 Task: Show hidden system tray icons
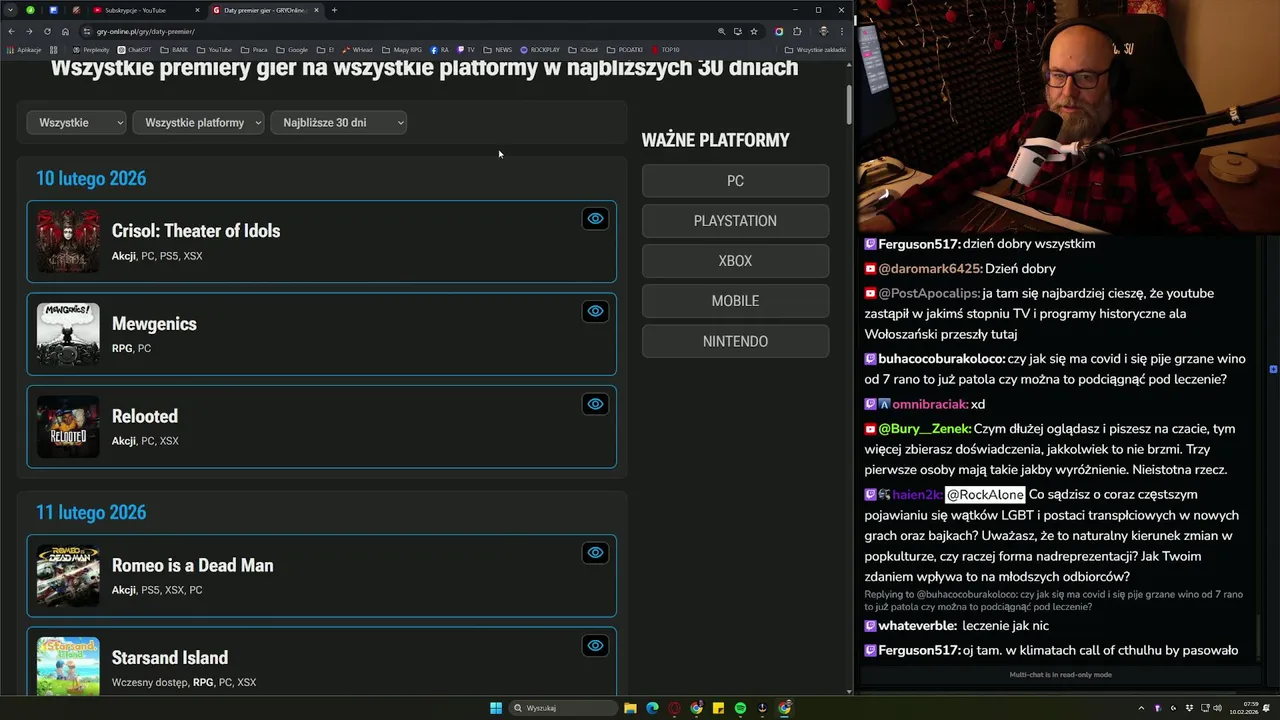pyautogui.click(x=1141, y=708)
